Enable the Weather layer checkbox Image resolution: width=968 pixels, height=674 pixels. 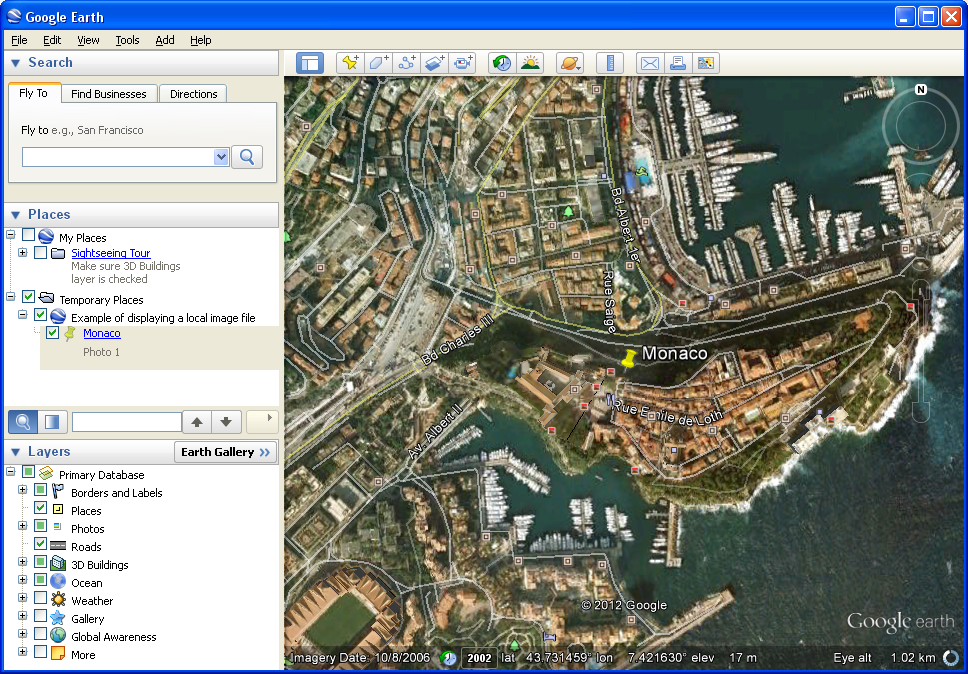pos(41,598)
